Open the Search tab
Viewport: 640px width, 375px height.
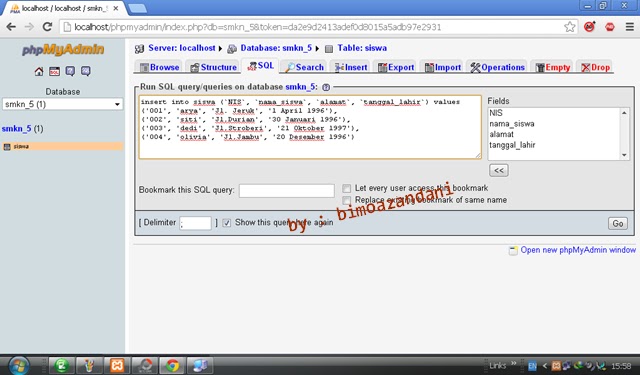click(x=304, y=67)
